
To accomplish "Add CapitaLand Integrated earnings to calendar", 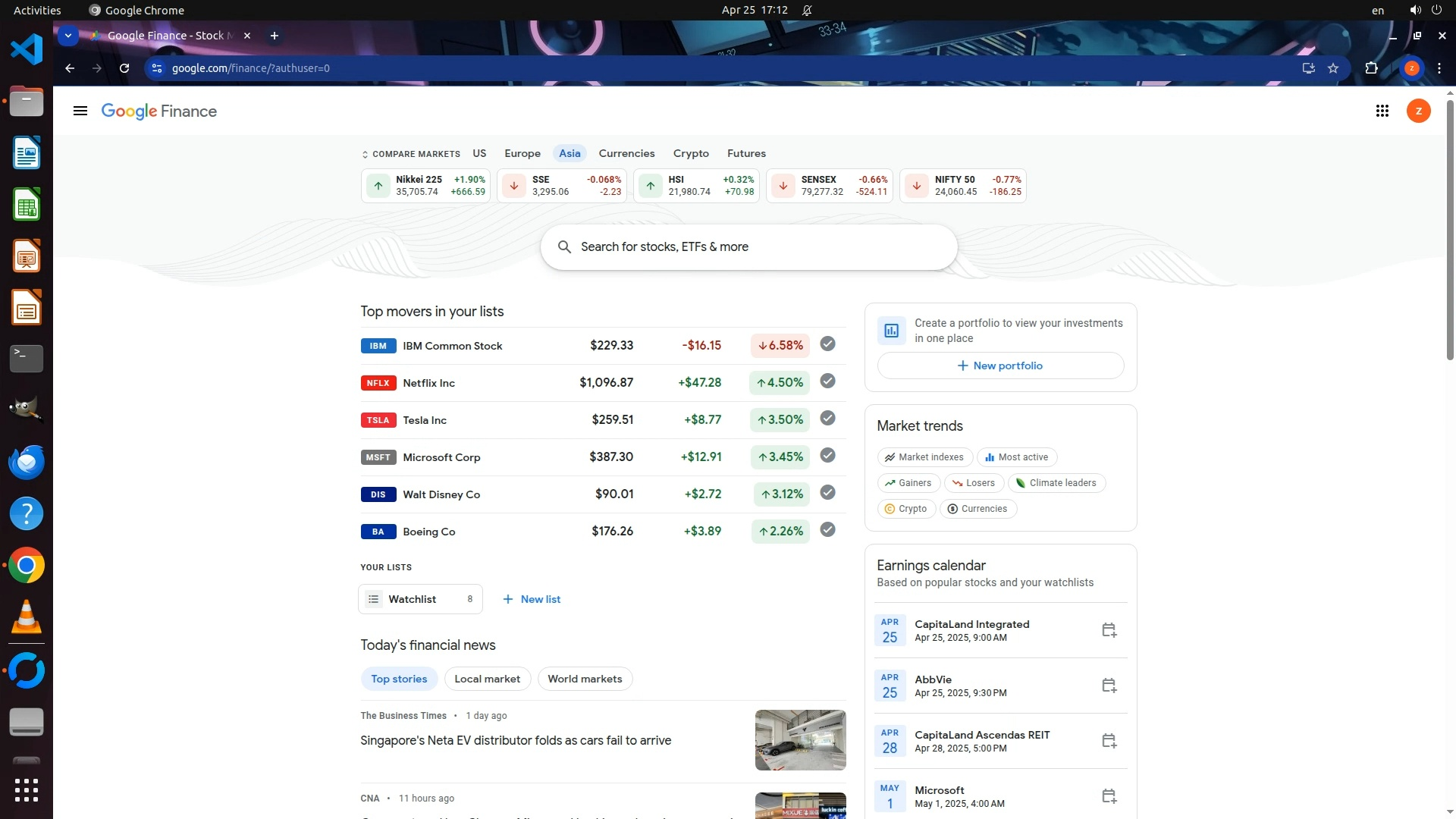I will point(1109,630).
